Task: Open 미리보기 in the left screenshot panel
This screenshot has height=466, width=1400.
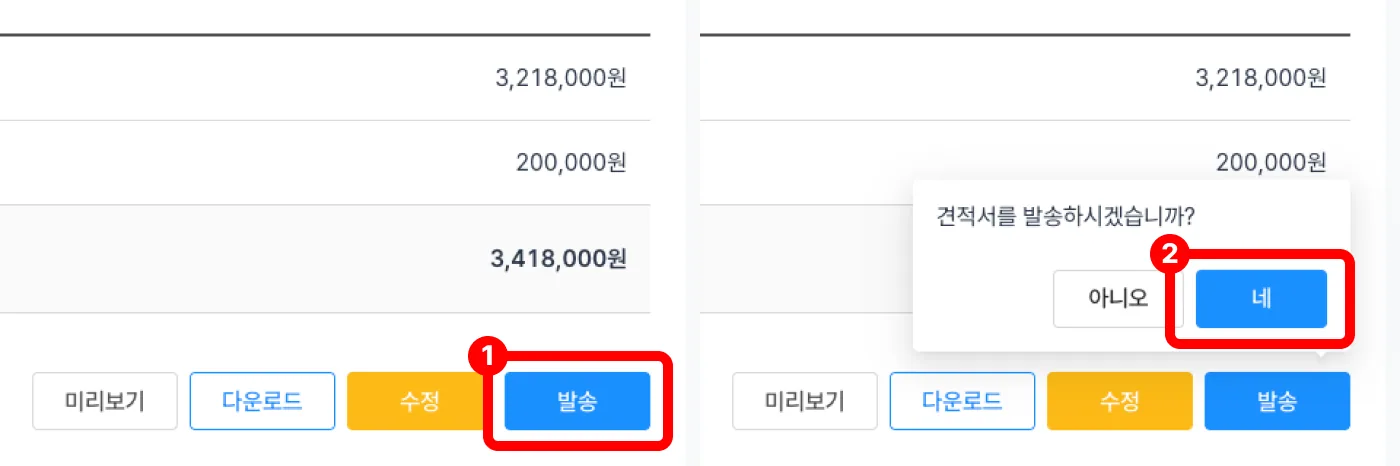Action: [105, 401]
